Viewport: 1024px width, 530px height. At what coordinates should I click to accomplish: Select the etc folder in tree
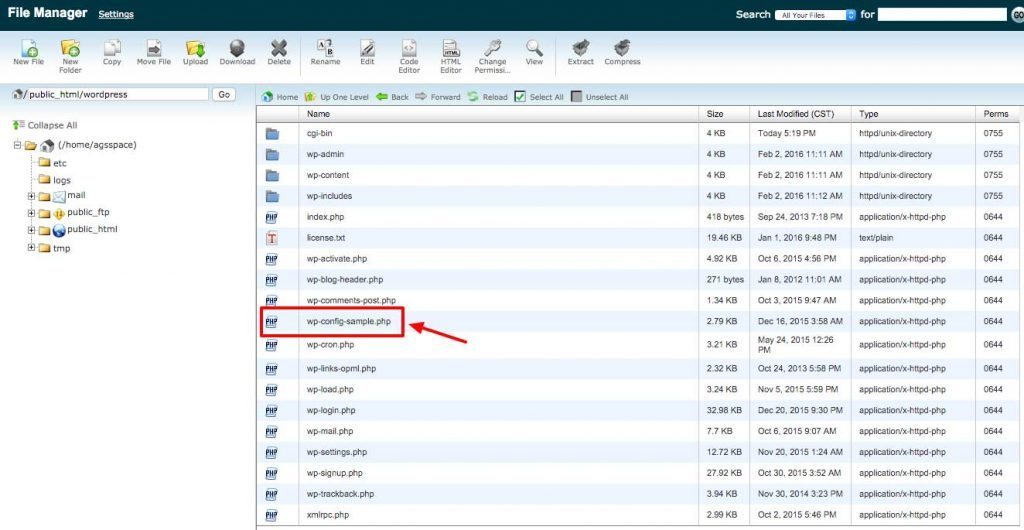tap(52, 163)
